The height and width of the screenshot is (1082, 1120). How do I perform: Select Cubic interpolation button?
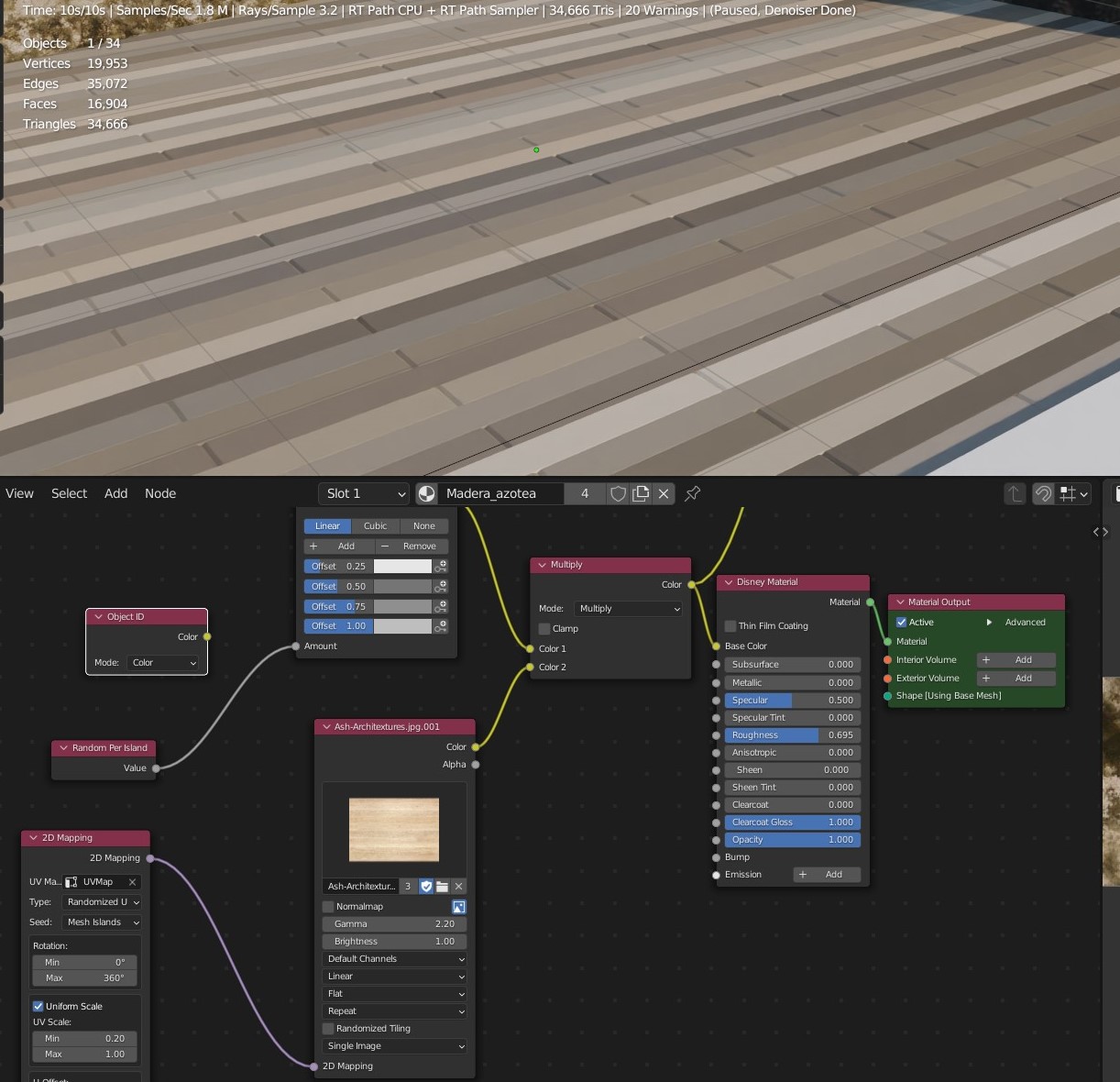(x=375, y=526)
